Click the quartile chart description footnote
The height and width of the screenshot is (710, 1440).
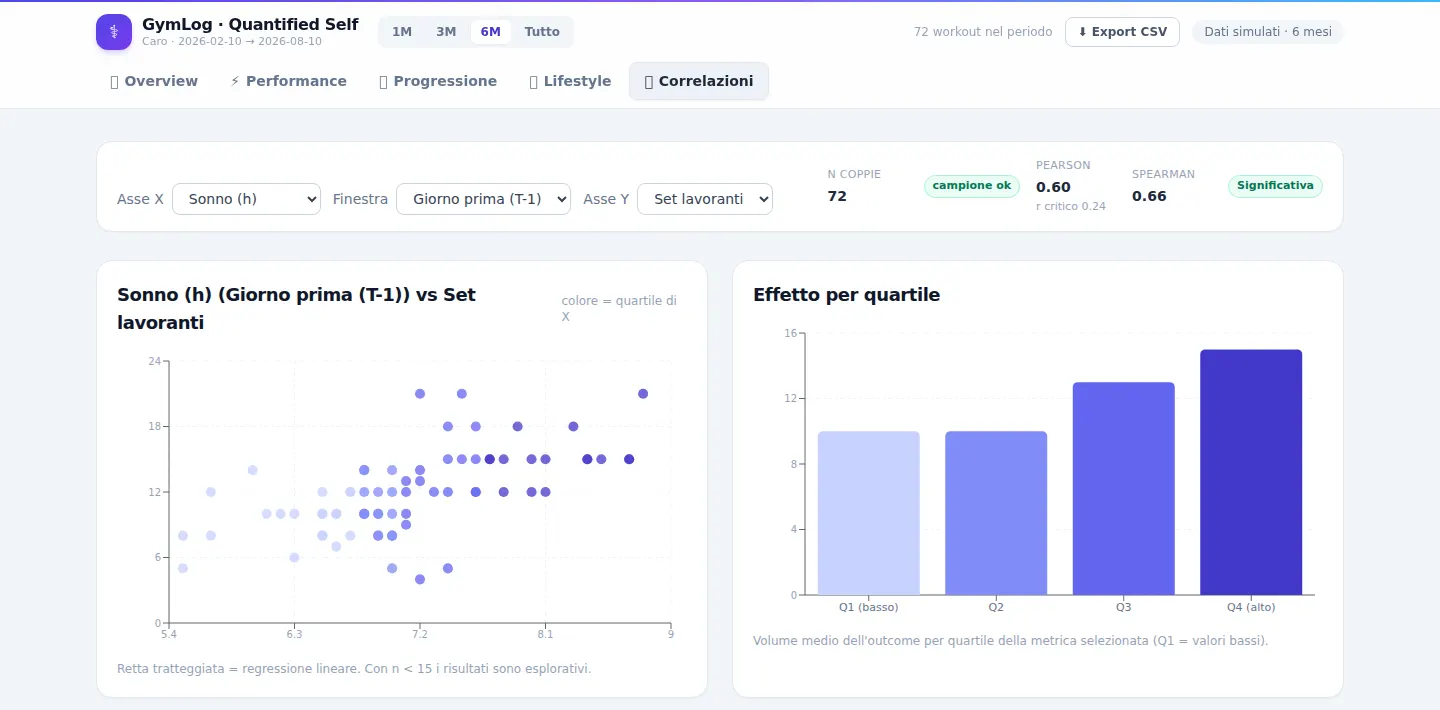1010,640
